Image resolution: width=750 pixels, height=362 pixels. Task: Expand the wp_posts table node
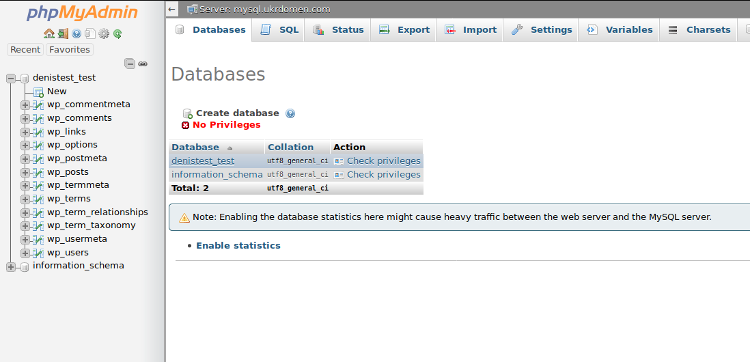coord(25,172)
